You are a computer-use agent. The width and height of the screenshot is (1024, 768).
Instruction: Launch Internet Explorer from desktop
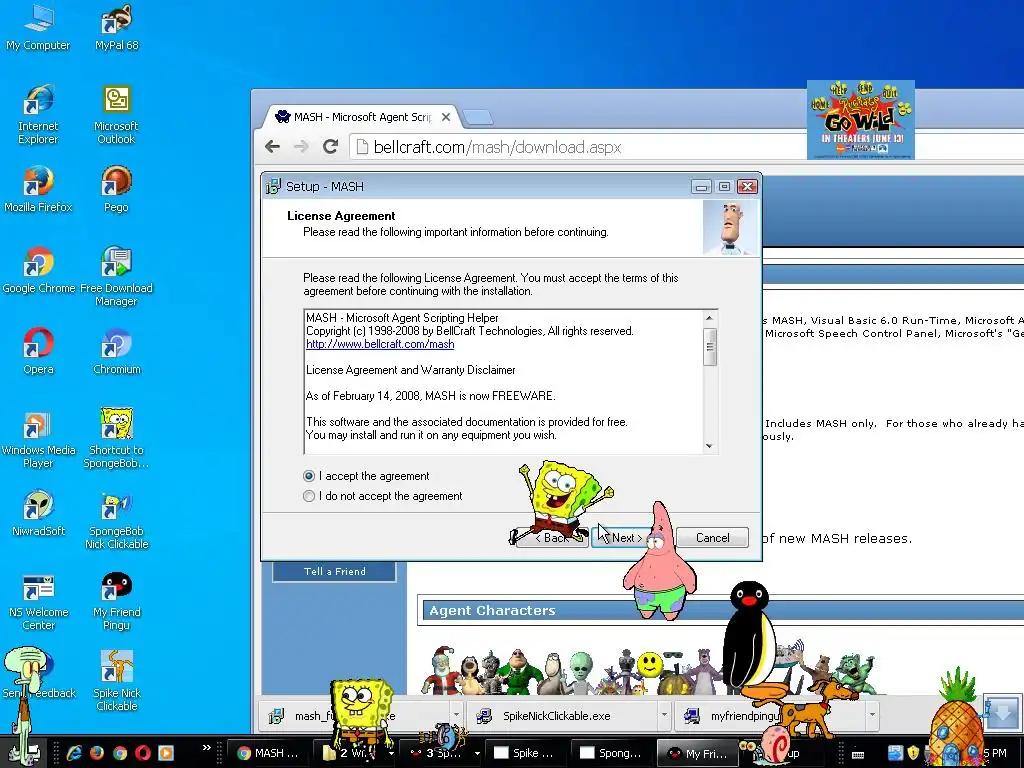point(38,114)
